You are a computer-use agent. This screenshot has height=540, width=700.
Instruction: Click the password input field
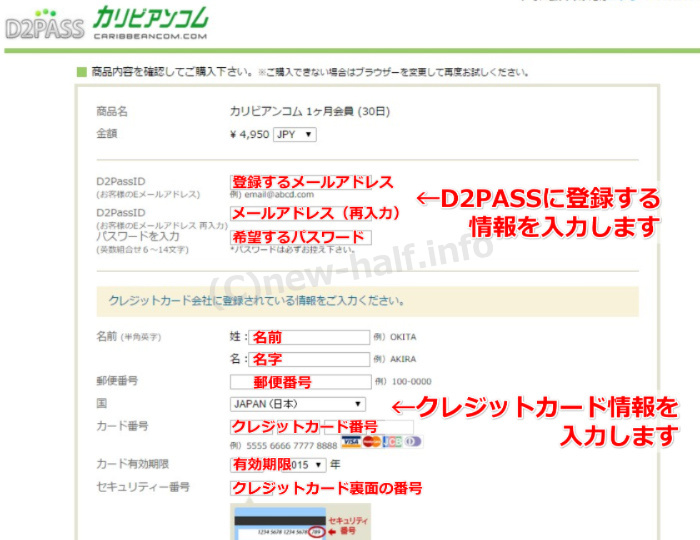pos(301,237)
